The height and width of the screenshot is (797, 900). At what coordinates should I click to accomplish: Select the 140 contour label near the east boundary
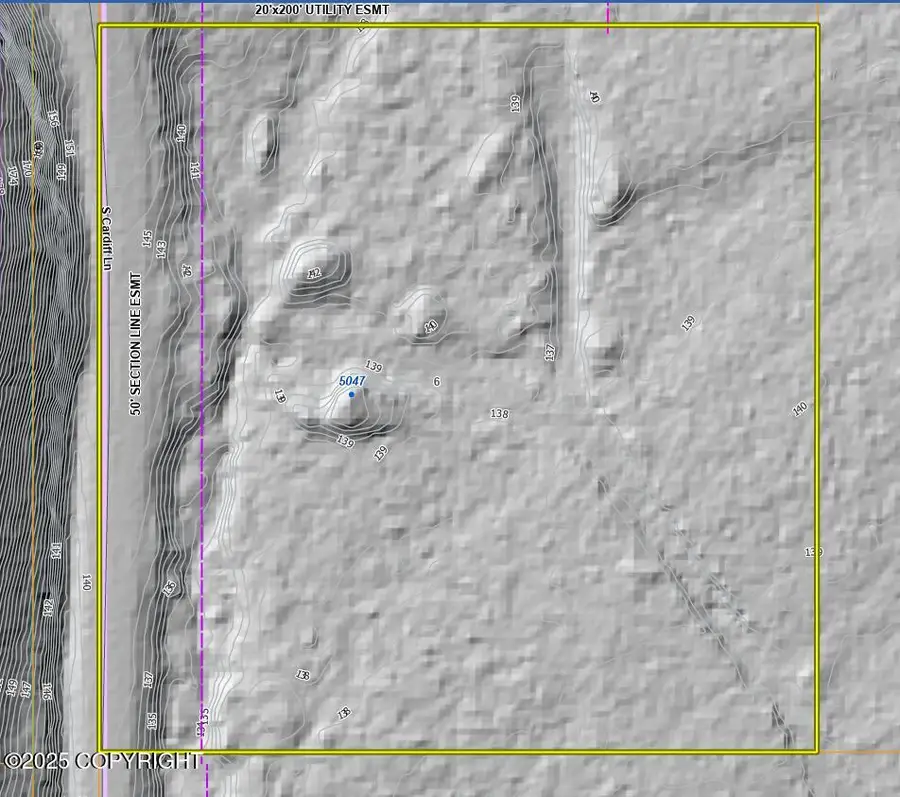(799, 408)
